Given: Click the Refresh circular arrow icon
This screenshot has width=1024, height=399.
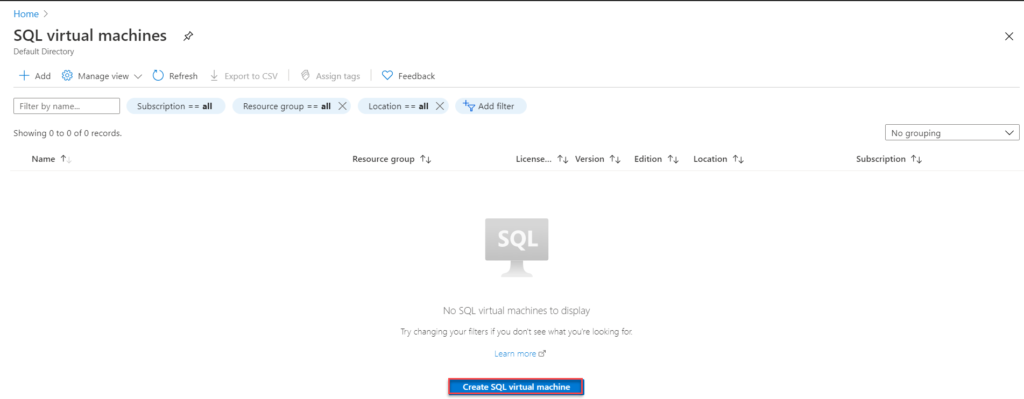Looking at the screenshot, I should pyautogui.click(x=157, y=76).
